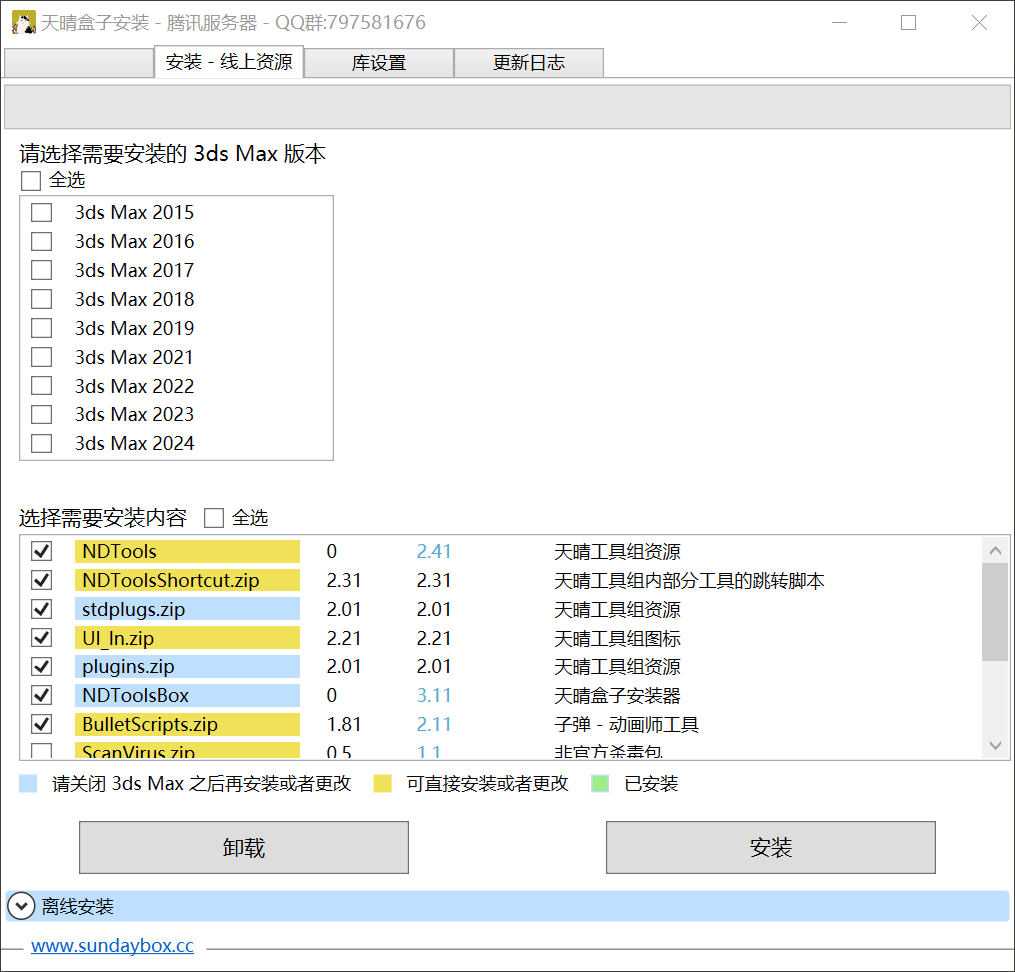Deselect the NDToolsBox checkbox
Image resolution: width=1015 pixels, height=972 pixels.
(x=41, y=695)
